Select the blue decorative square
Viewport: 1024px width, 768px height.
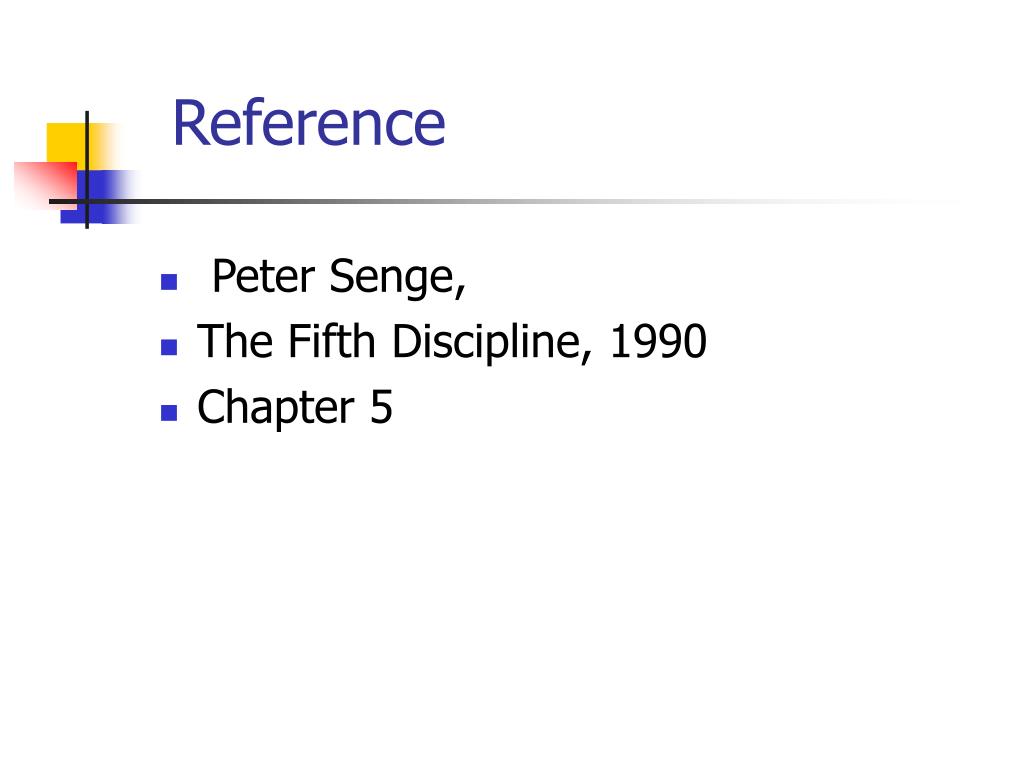pos(98,197)
